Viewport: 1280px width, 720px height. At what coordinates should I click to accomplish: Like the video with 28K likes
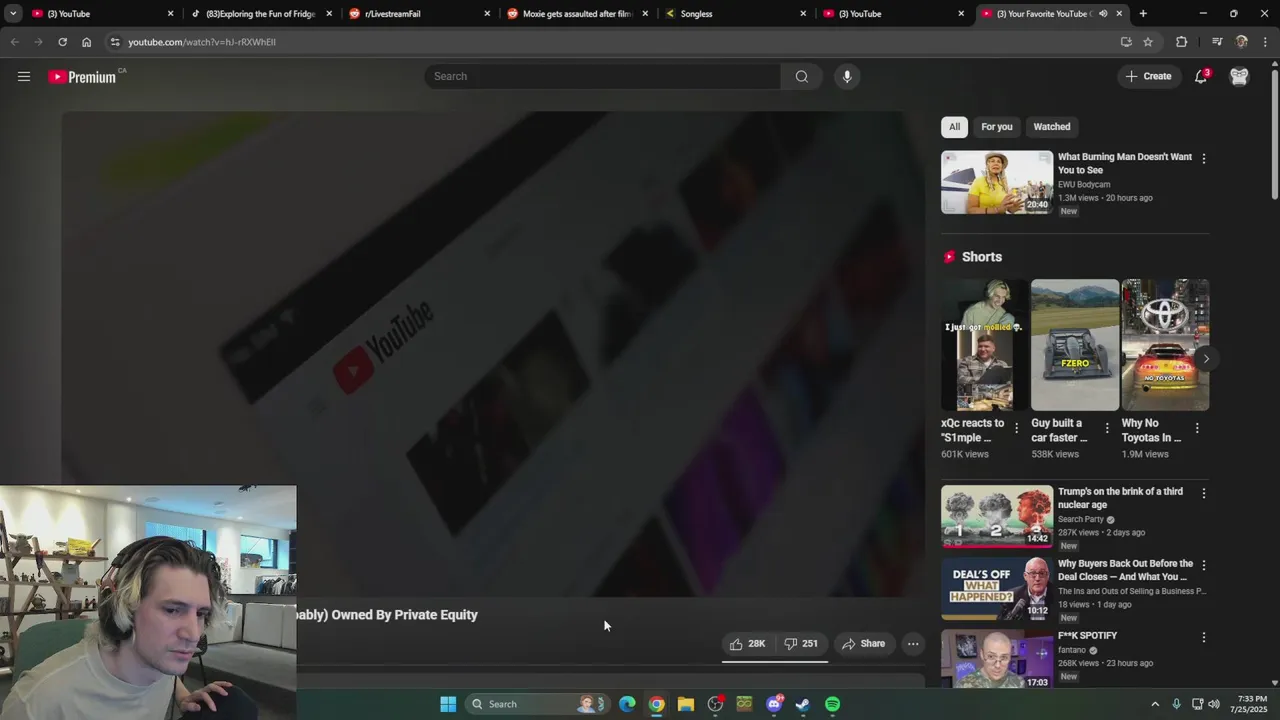pyautogui.click(x=747, y=644)
